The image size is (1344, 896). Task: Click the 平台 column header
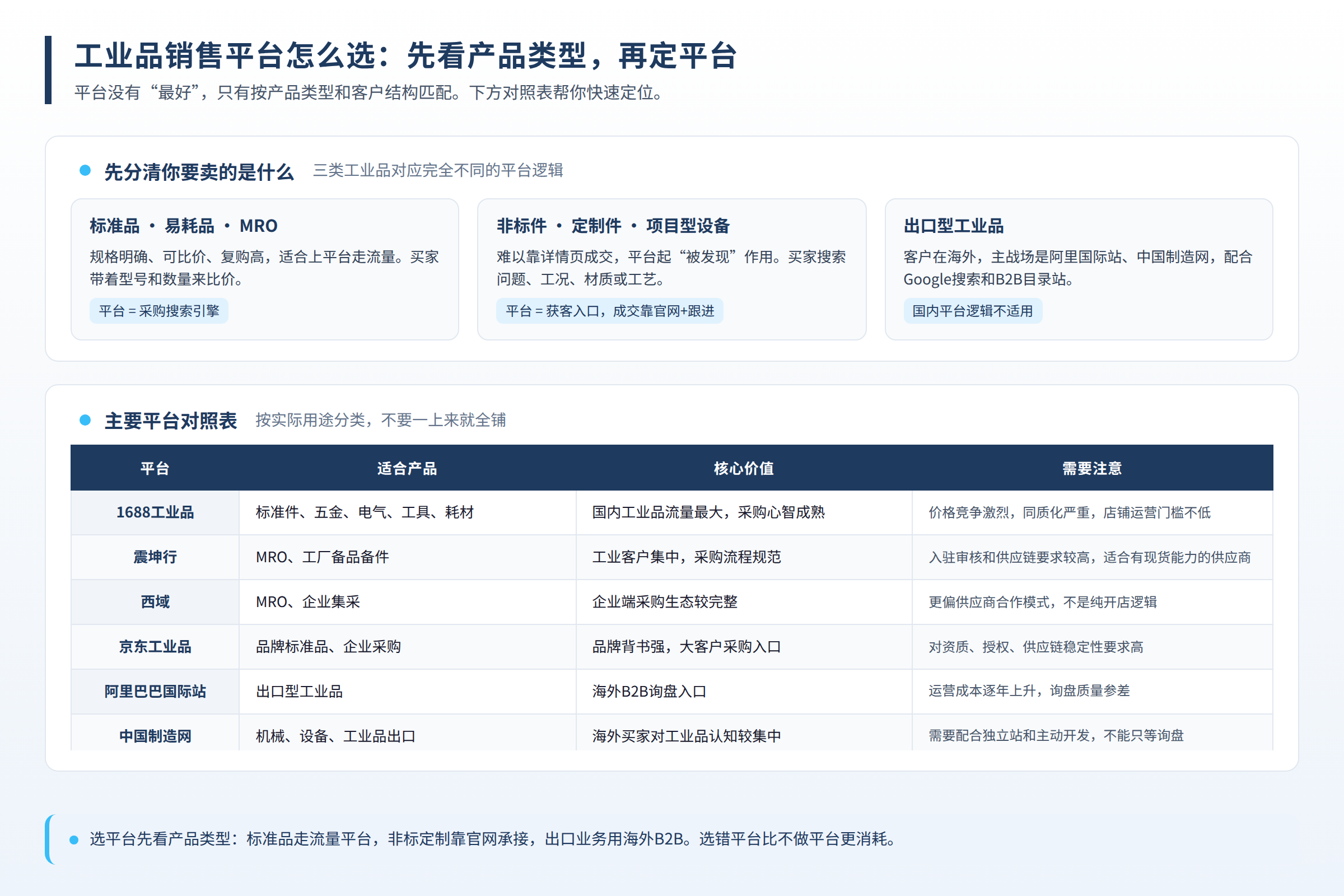coord(155,469)
